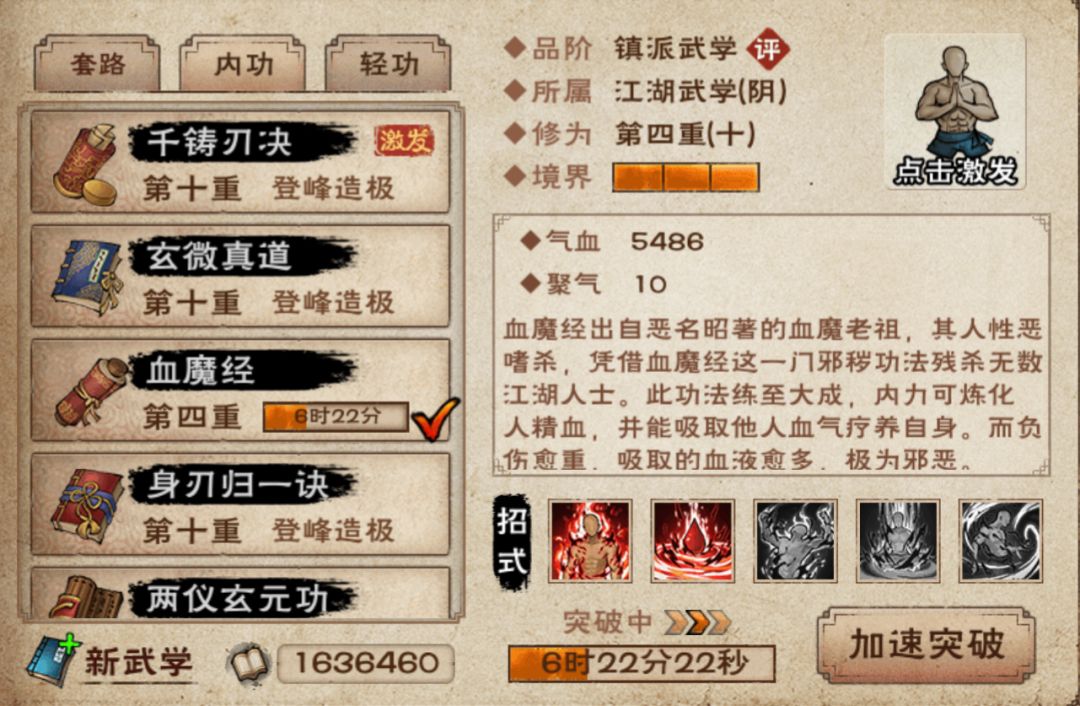The image size is (1080, 706).
Task: Select the fourth locked meditation skill icon
Action: [897, 541]
